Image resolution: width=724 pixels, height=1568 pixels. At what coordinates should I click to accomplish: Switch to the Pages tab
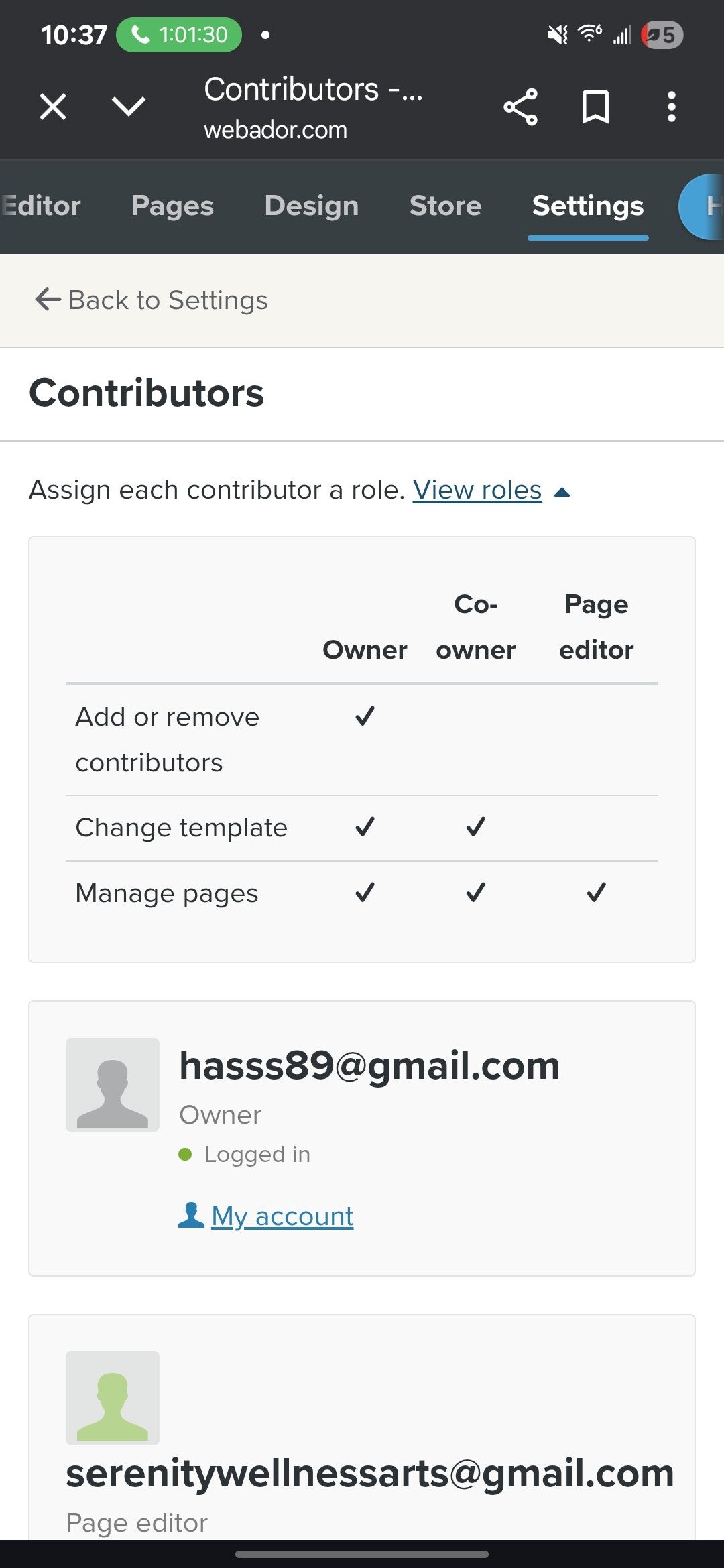pos(172,206)
